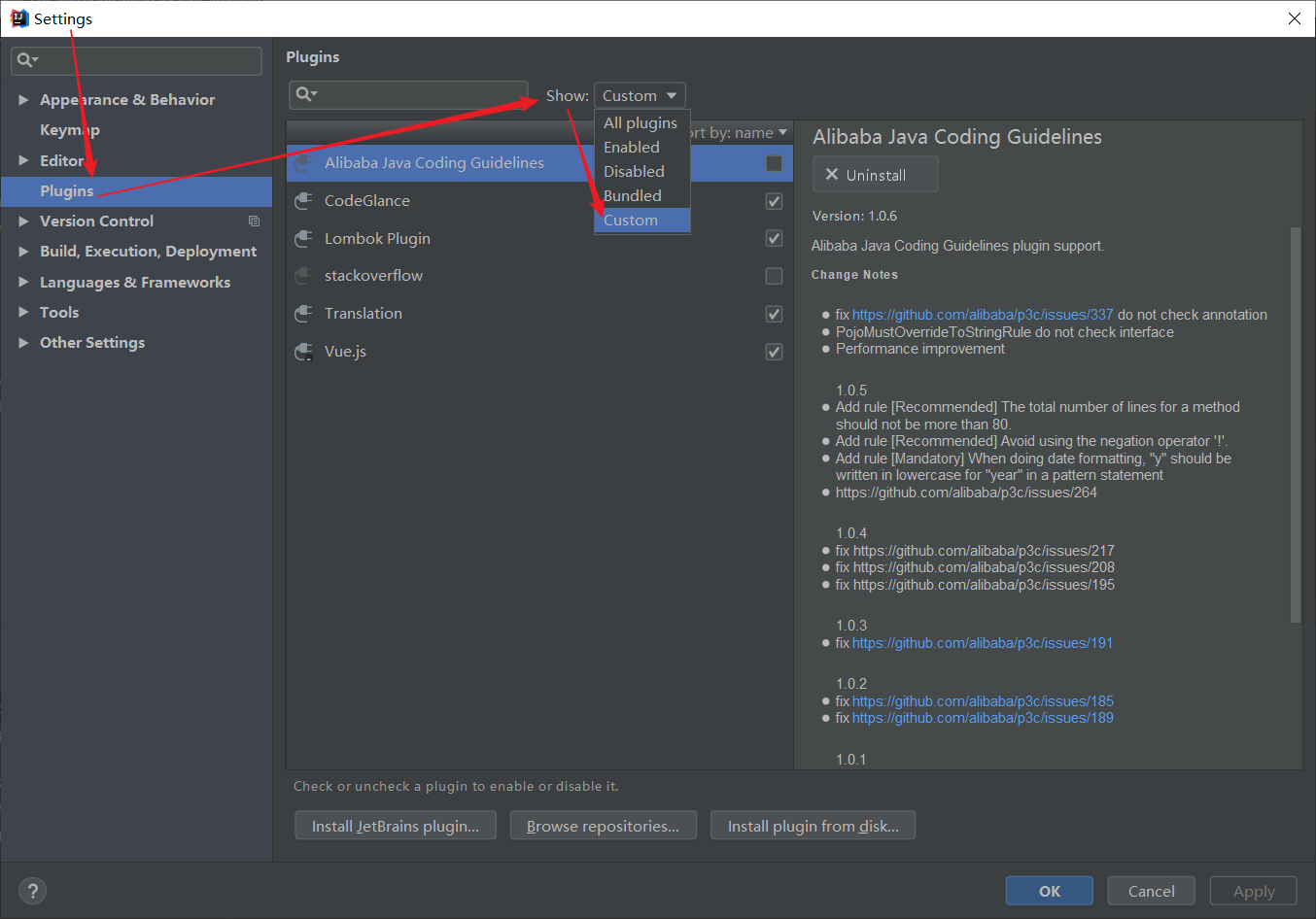
Task: Choose Bundled in Show list
Action: [x=641, y=196]
